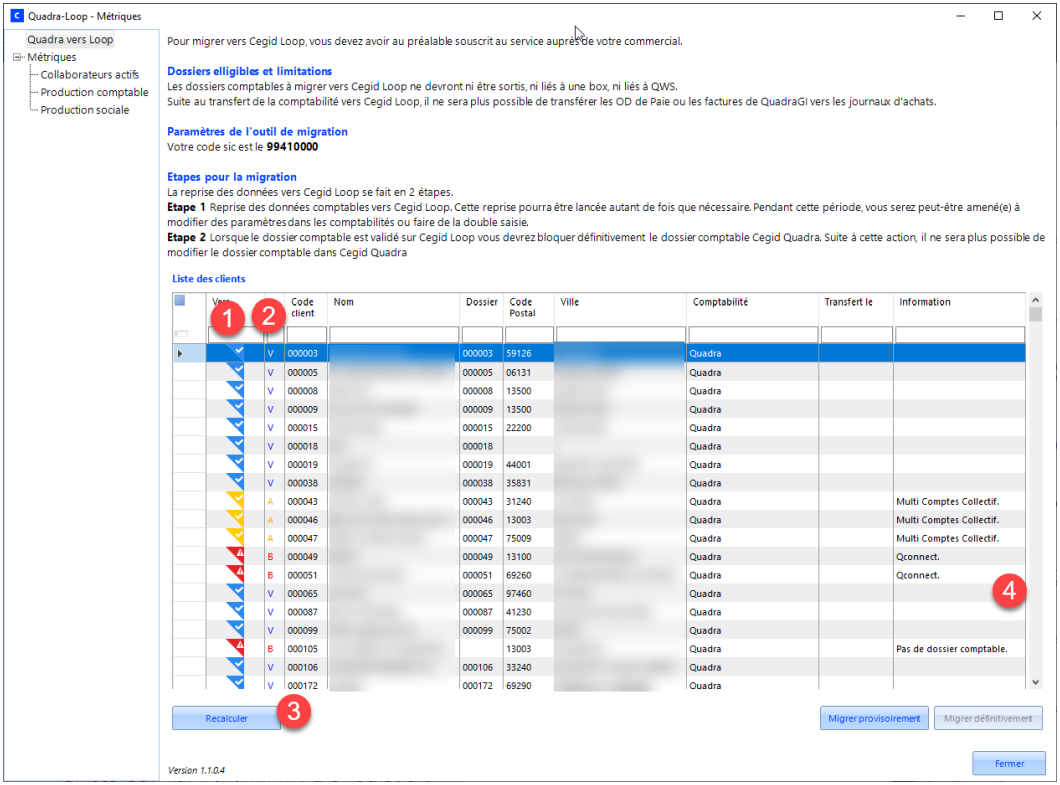The height and width of the screenshot is (785, 1060).
Task: Click the blue check icon for client 000087
Action: [235, 610]
